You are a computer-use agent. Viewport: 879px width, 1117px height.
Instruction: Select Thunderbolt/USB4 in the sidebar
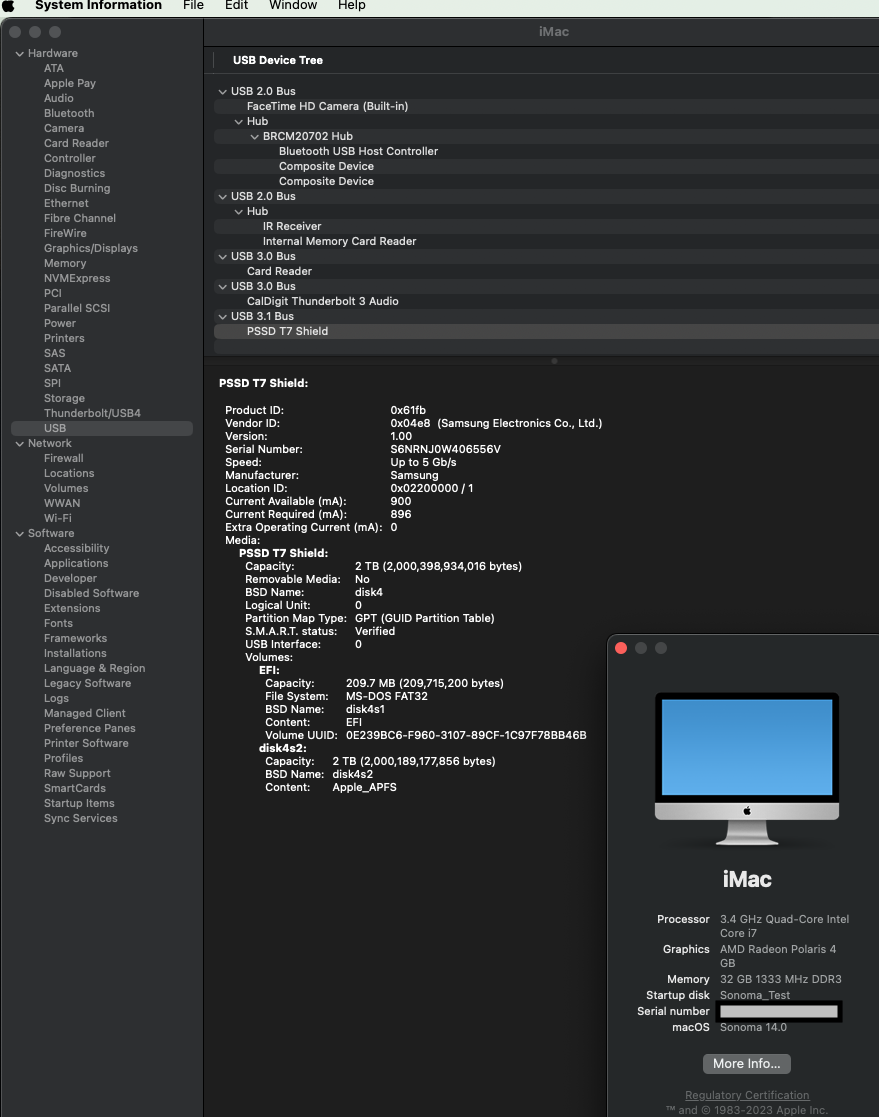pyautogui.click(x=92, y=413)
